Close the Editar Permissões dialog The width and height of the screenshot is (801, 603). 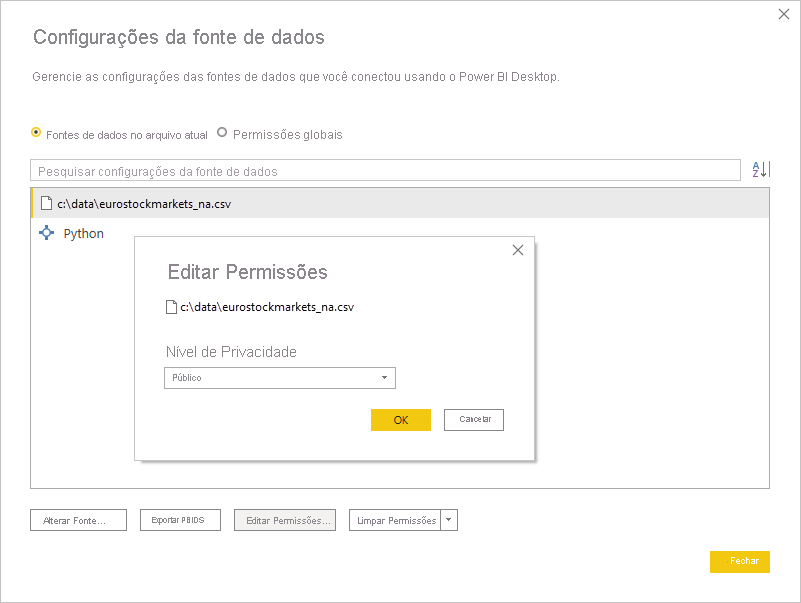pyautogui.click(x=518, y=250)
